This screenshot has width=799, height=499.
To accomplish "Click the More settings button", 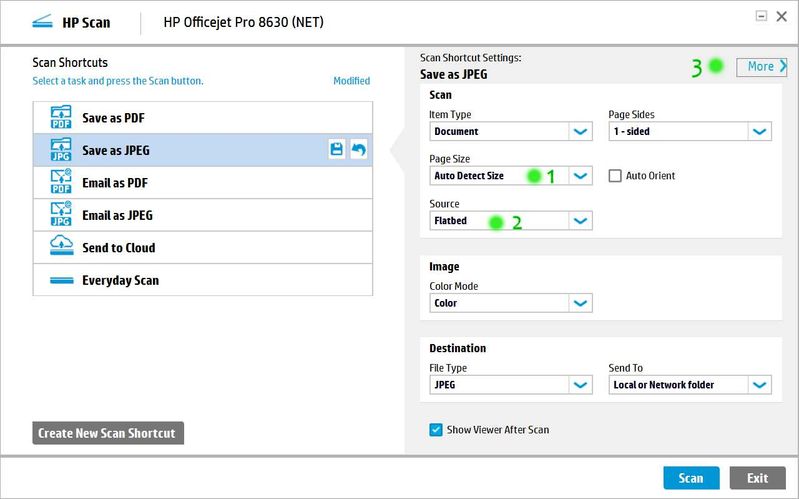I will click(762, 67).
